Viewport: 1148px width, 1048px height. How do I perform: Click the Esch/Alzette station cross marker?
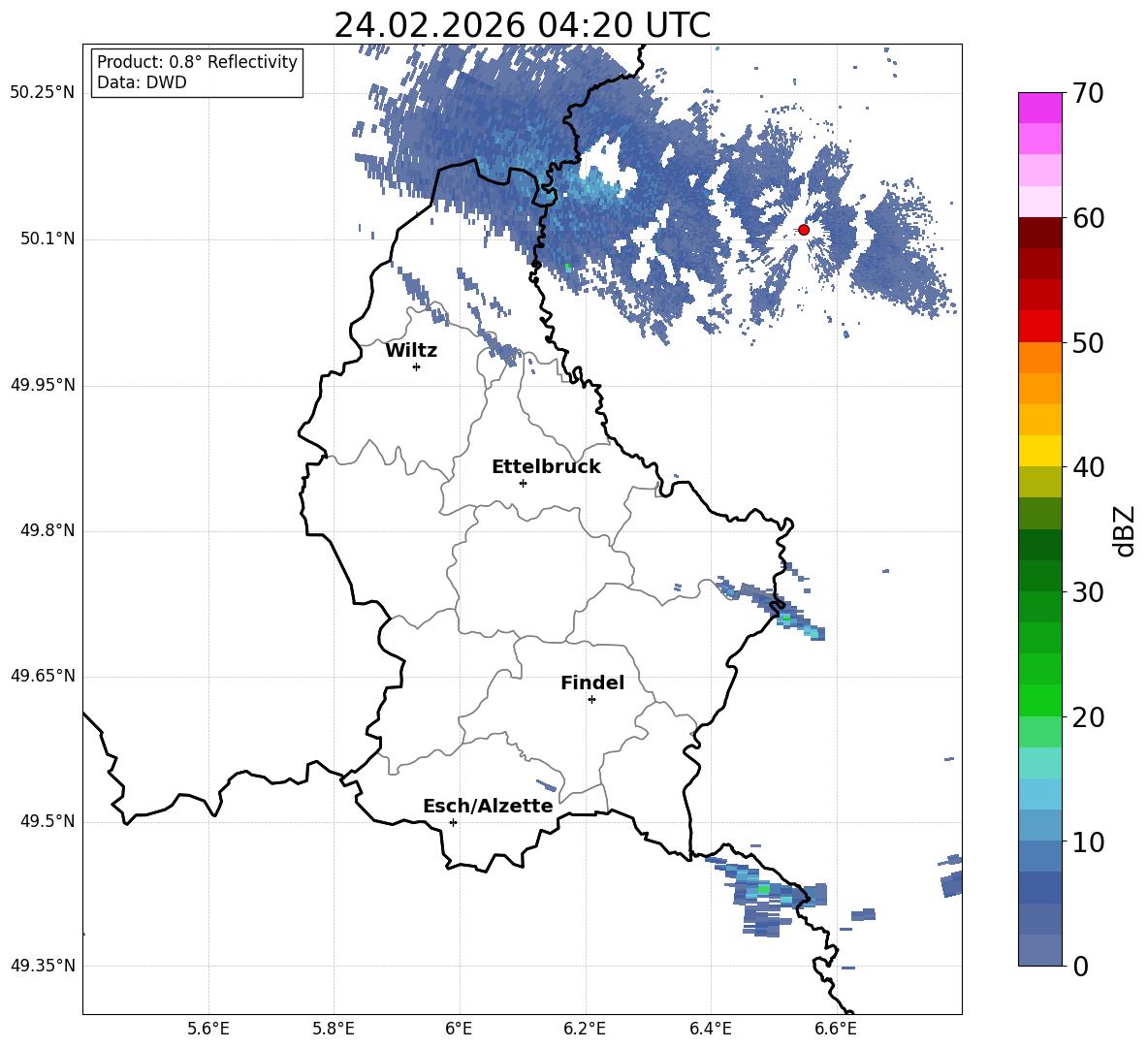453,822
